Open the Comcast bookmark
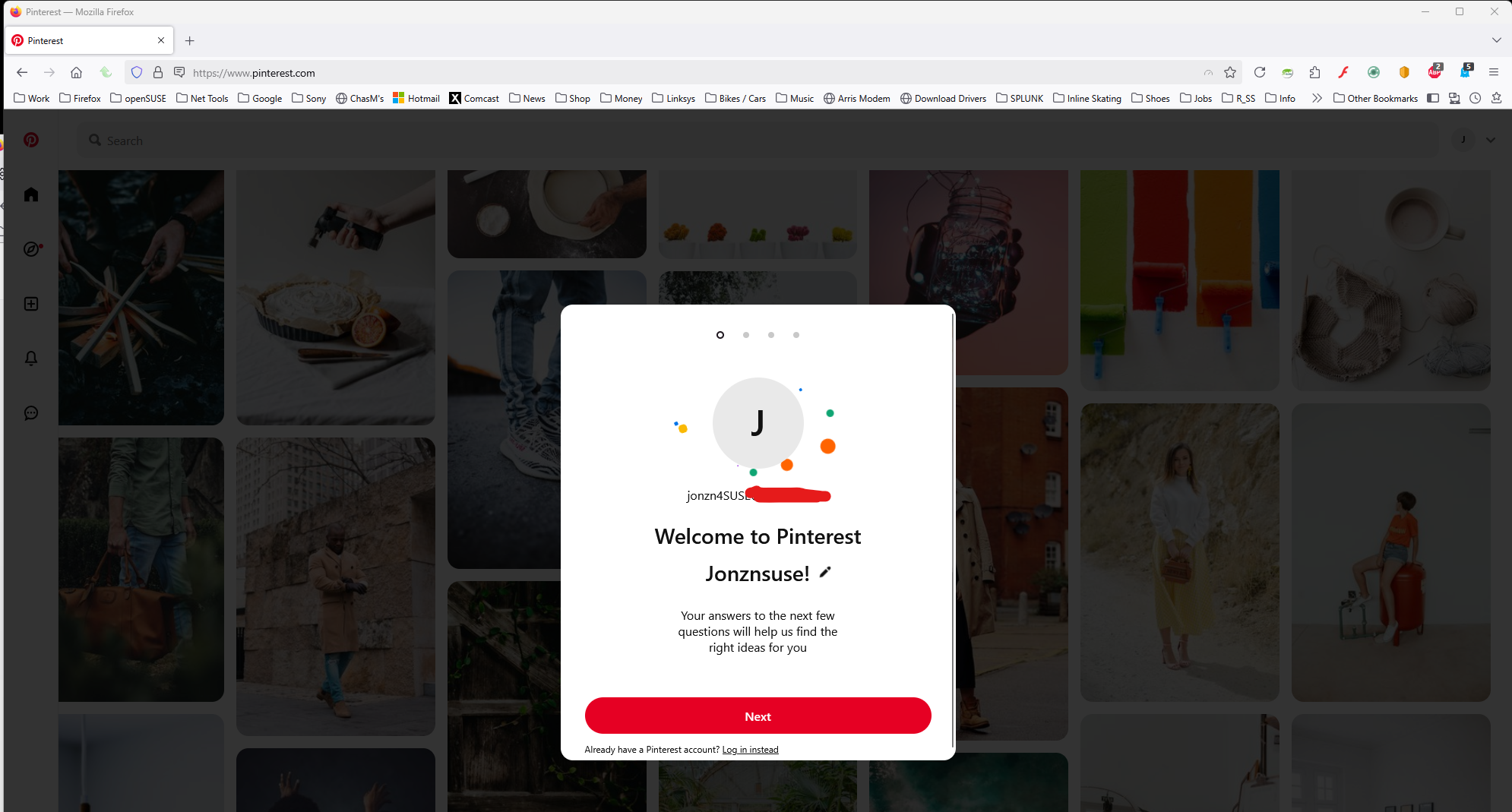This screenshot has width=1512, height=812. pyautogui.click(x=474, y=99)
